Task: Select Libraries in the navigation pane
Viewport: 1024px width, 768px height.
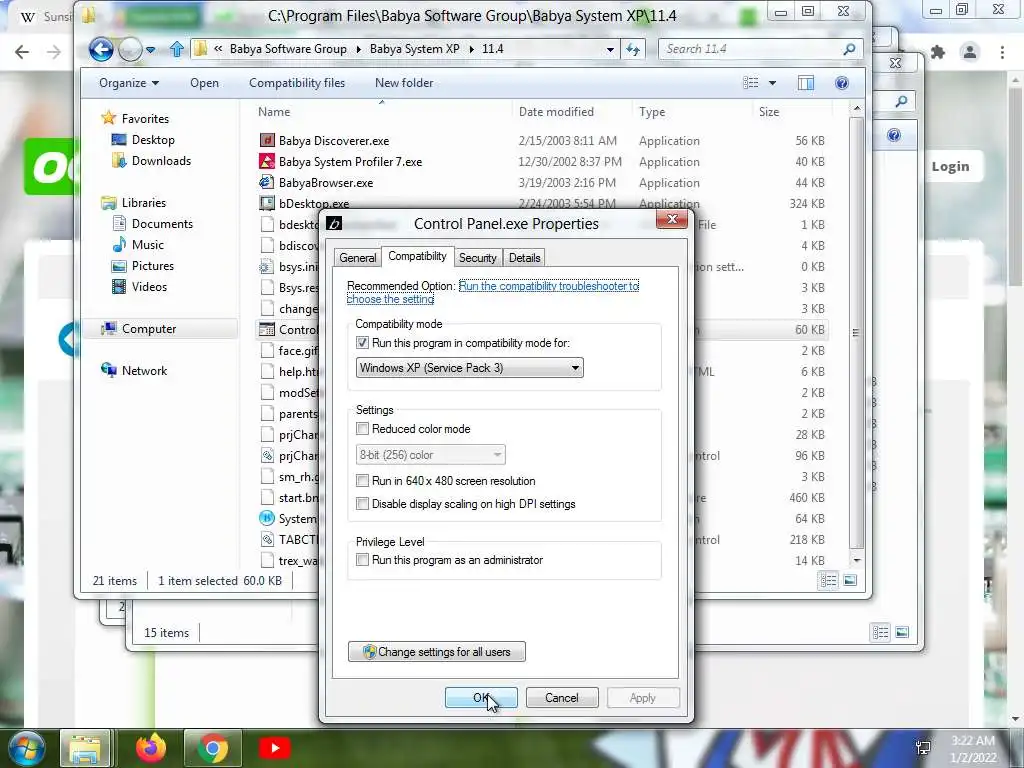Action: click(x=144, y=202)
